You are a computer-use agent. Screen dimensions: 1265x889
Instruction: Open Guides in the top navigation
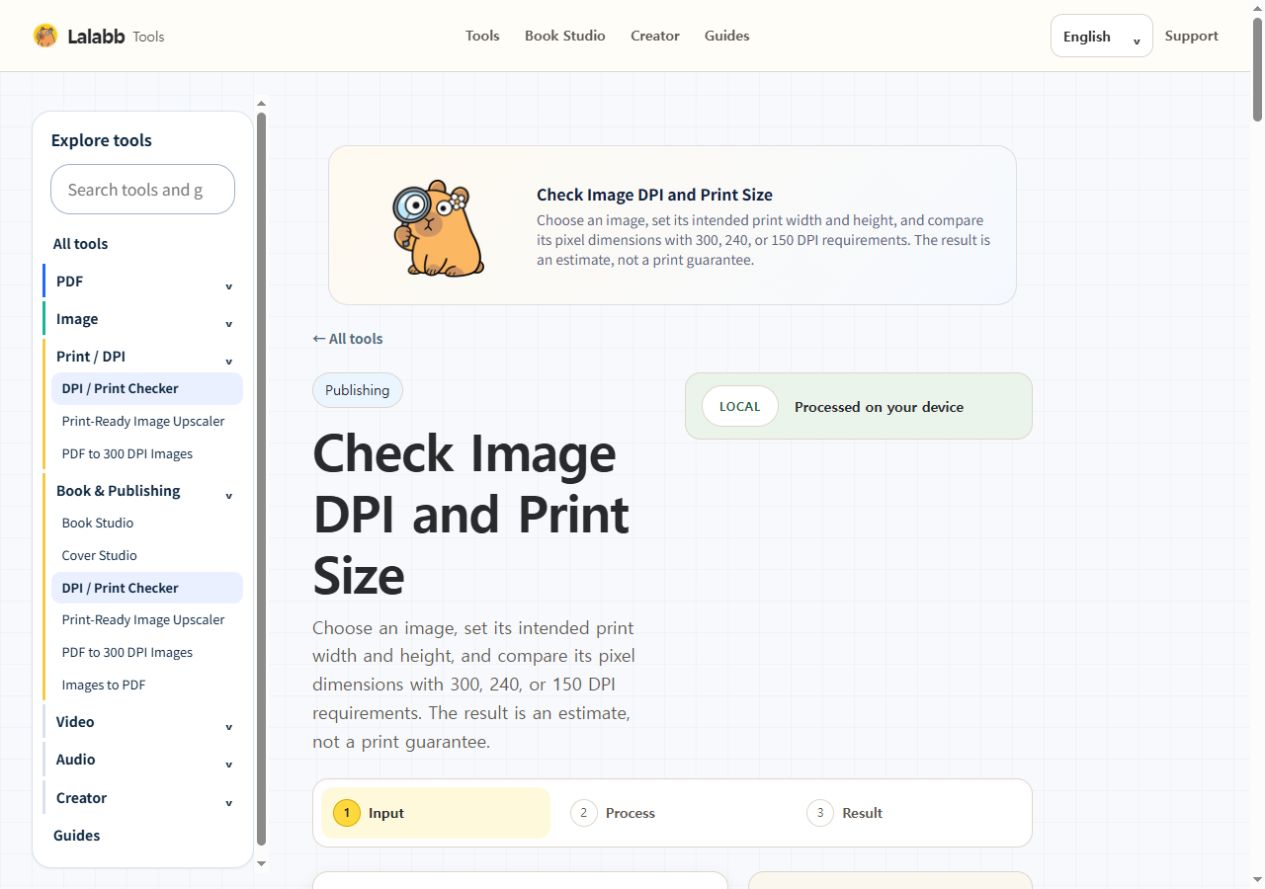(x=727, y=36)
